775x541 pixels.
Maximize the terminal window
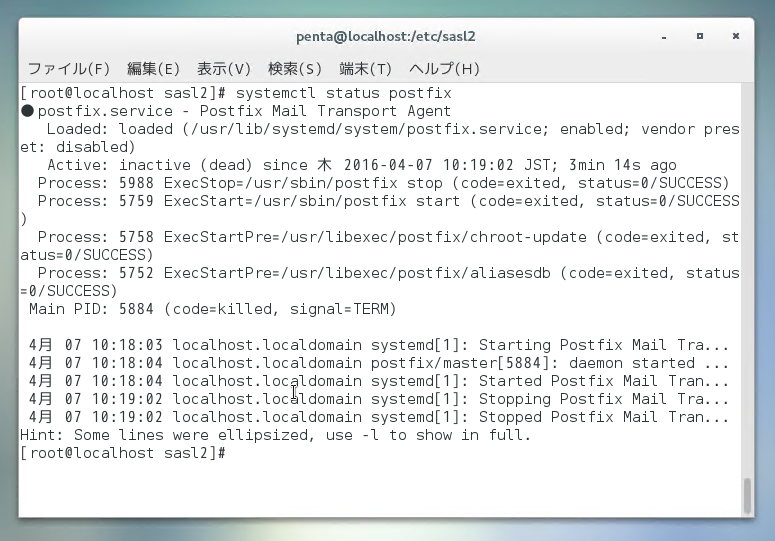click(699, 36)
